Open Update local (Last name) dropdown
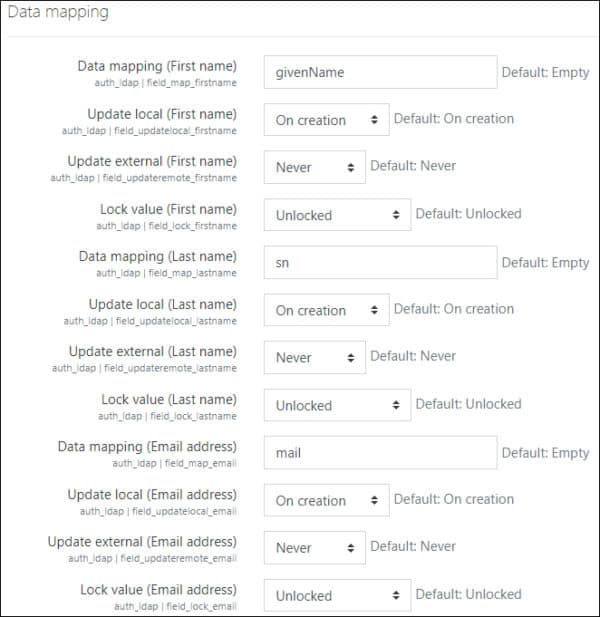Screen dimensions: 600x617 (x=326, y=310)
